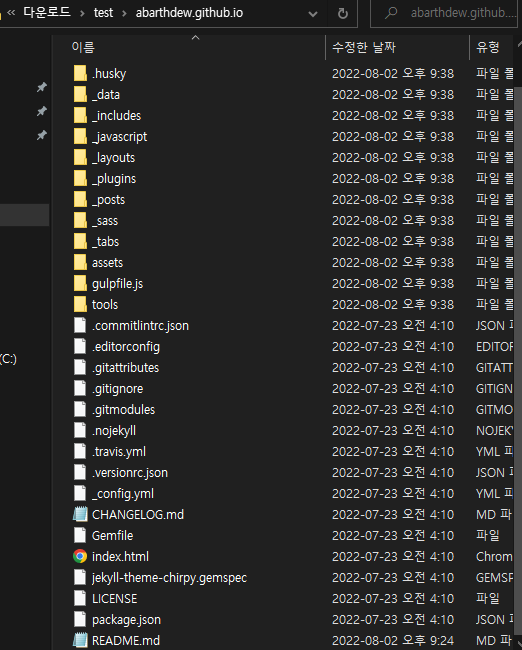Image resolution: width=522 pixels, height=650 pixels.
Task: Sort by the 수정한 날짜 column header
Action: click(364, 47)
